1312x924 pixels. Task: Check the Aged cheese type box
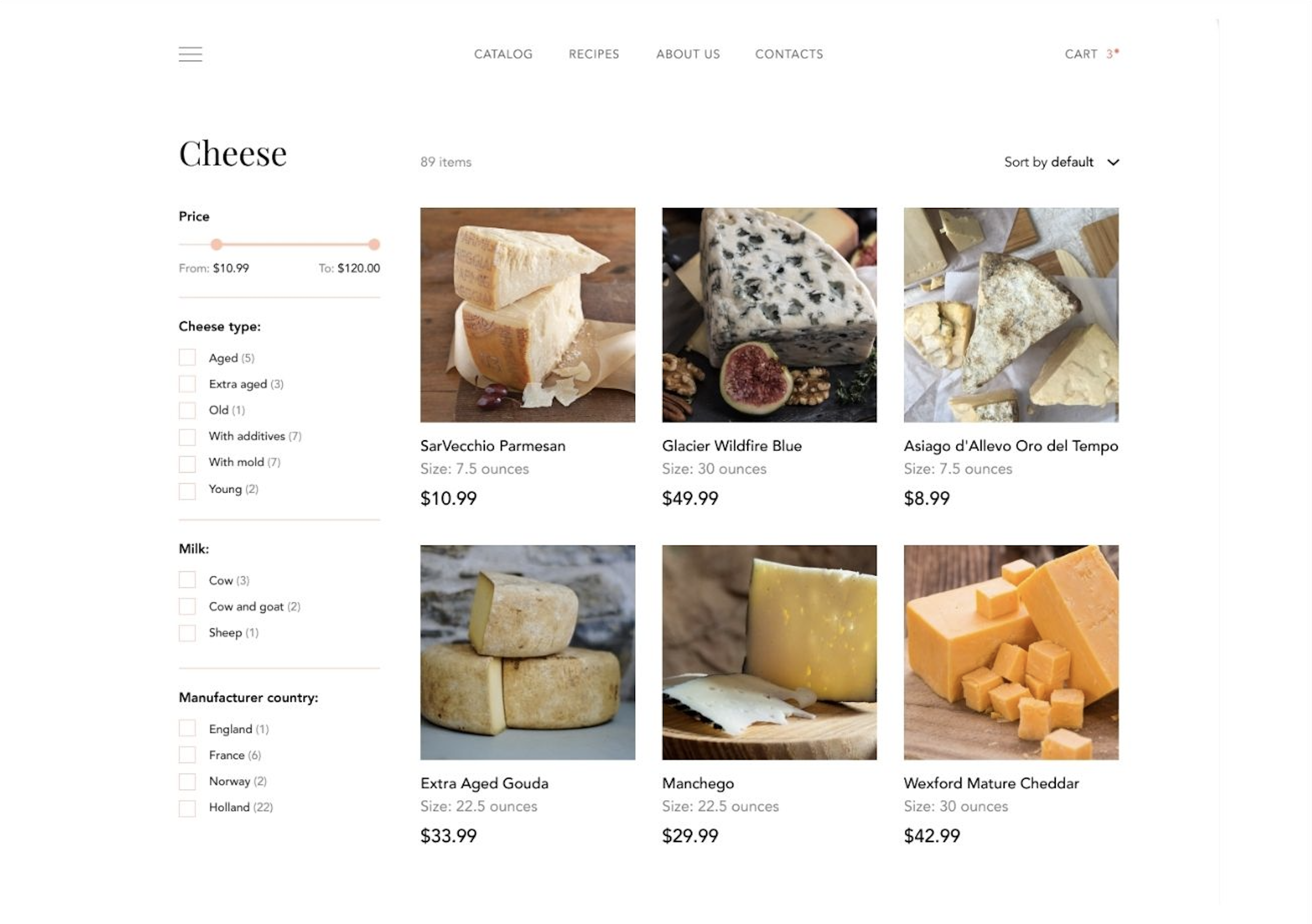click(x=187, y=358)
